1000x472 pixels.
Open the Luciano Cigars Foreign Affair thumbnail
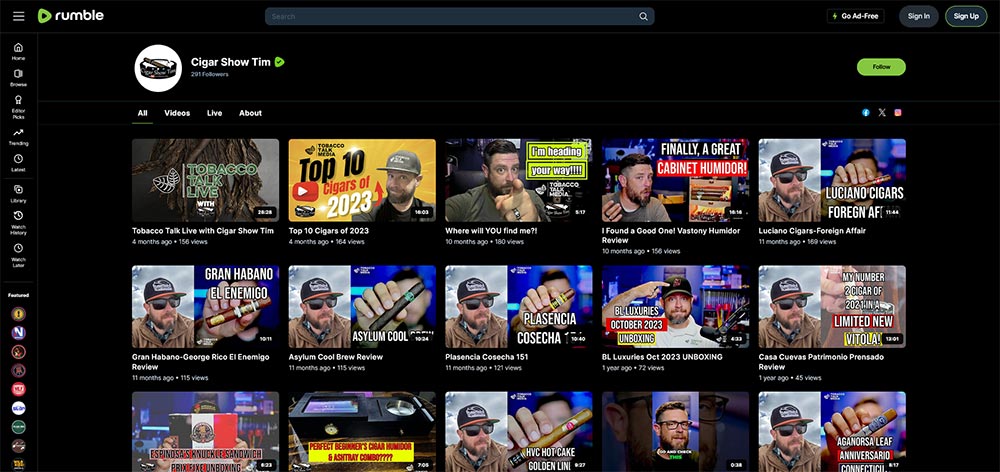coord(832,180)
